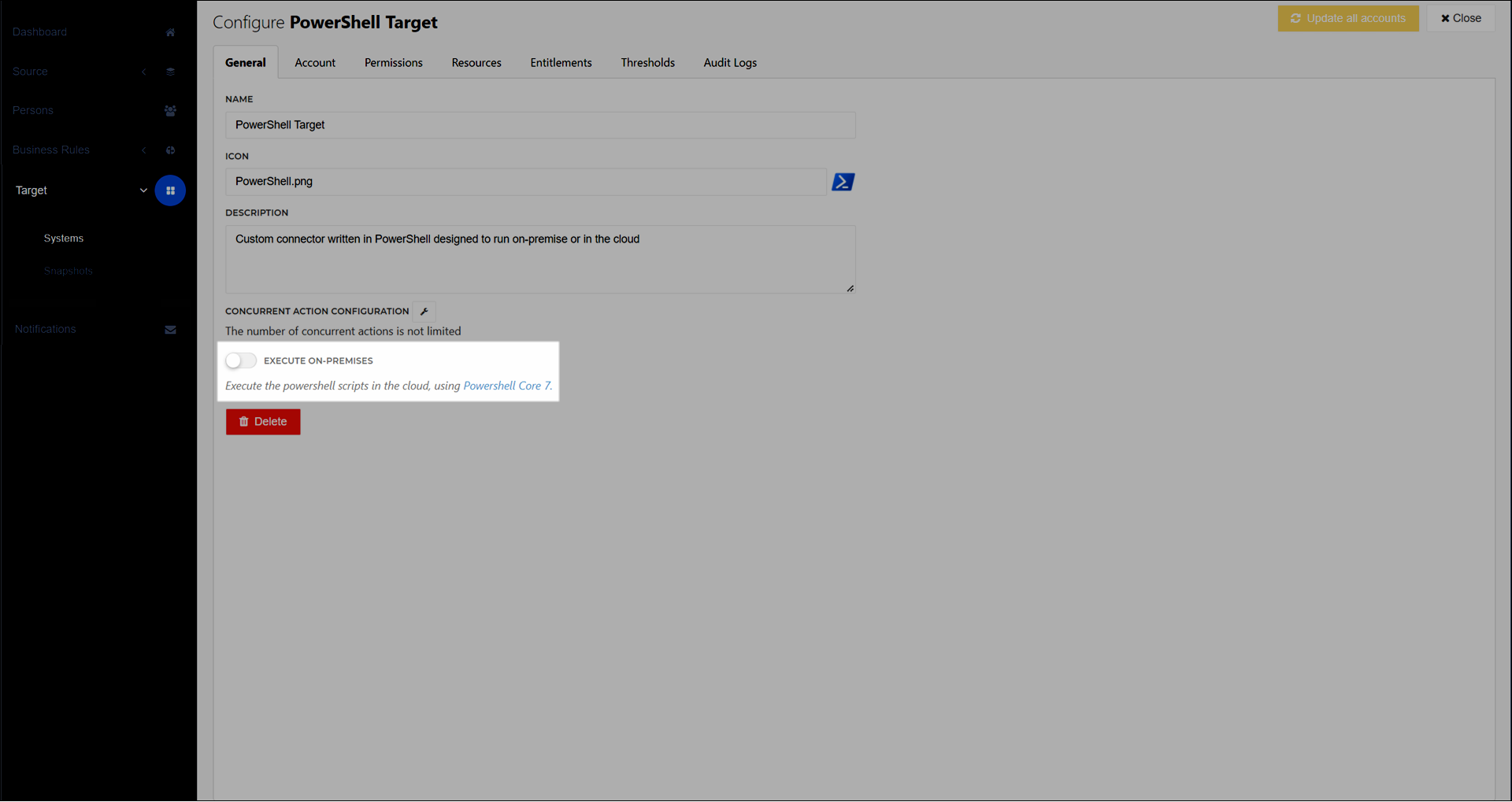Click the Business Rules menu label
Viewport: 1512px width, 802px height.
pyautogui.click(x=51, y=150)
